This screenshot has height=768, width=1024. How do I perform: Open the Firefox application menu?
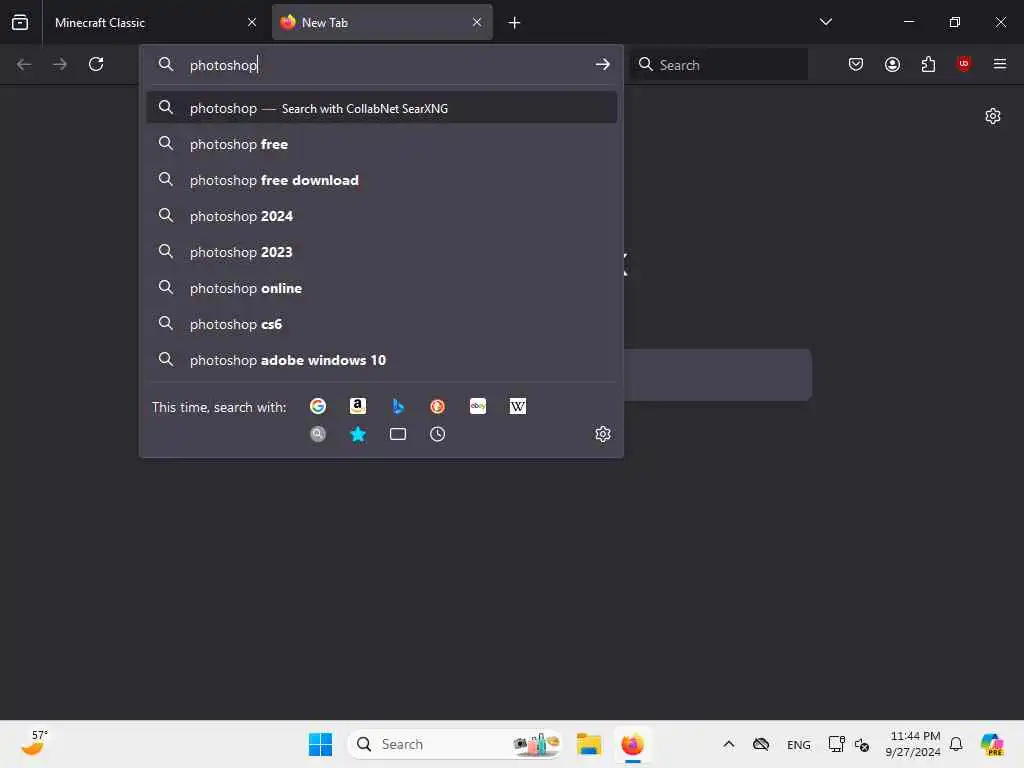click(x=999, y=64)
